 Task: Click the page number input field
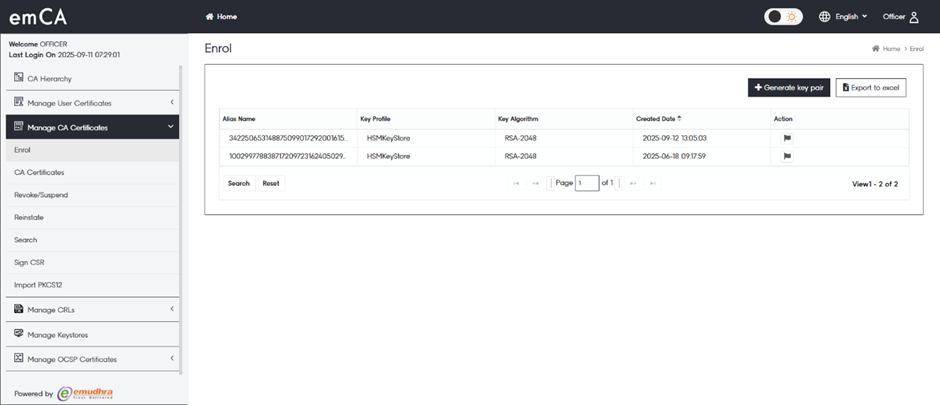[x=587, y=184]
